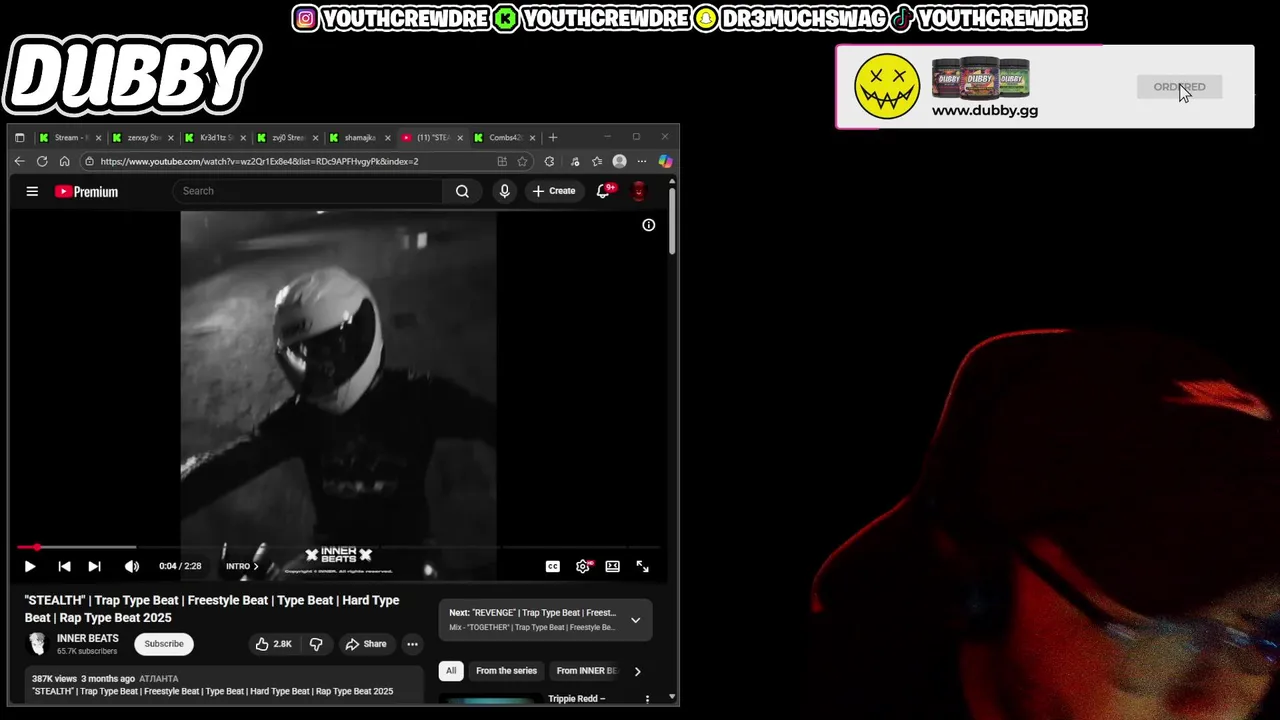Screen dimensions: 1280x720
Task: Play the STEALTH video
Action: [30, 566]
